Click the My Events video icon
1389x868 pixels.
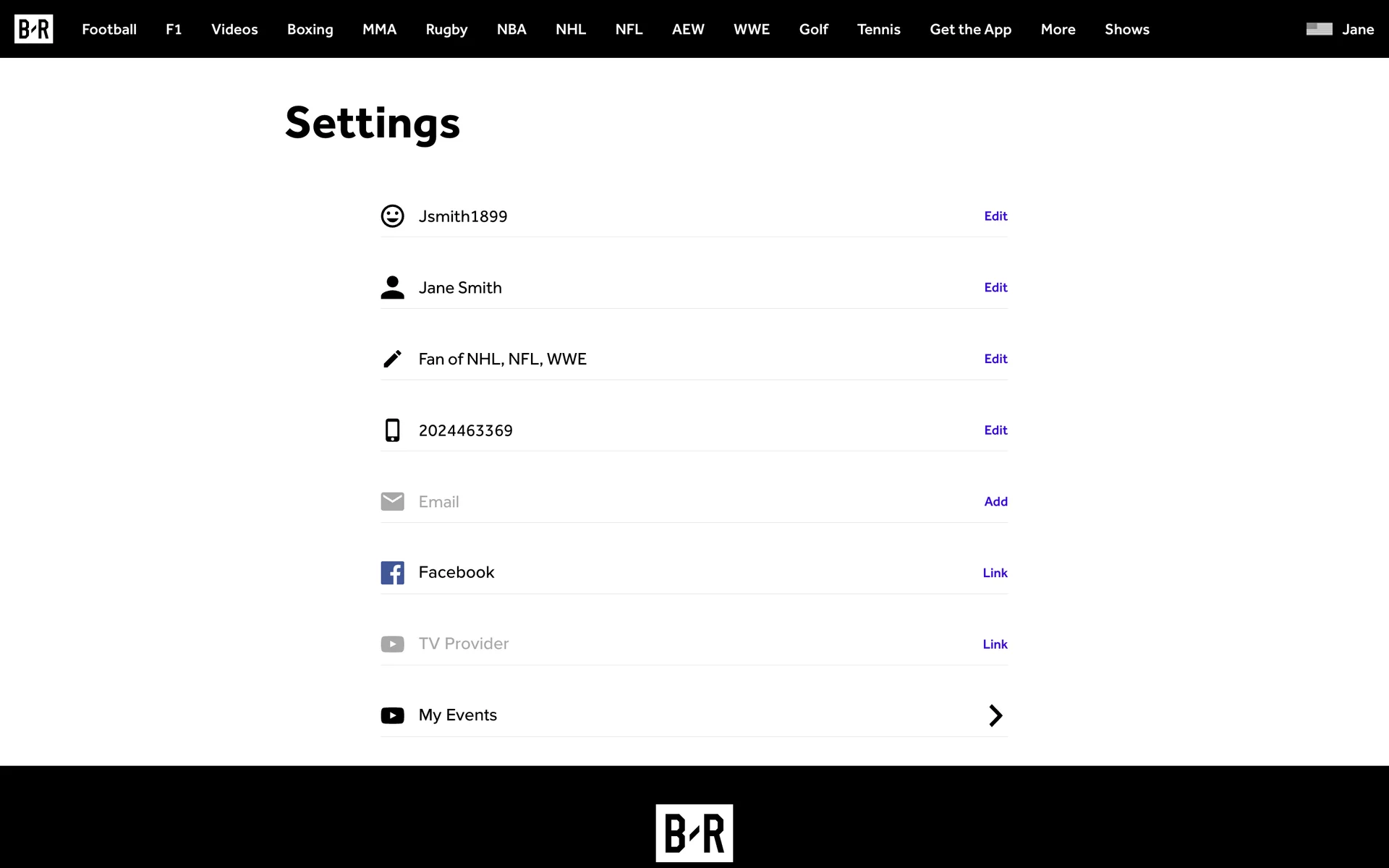tap(392, 715)
